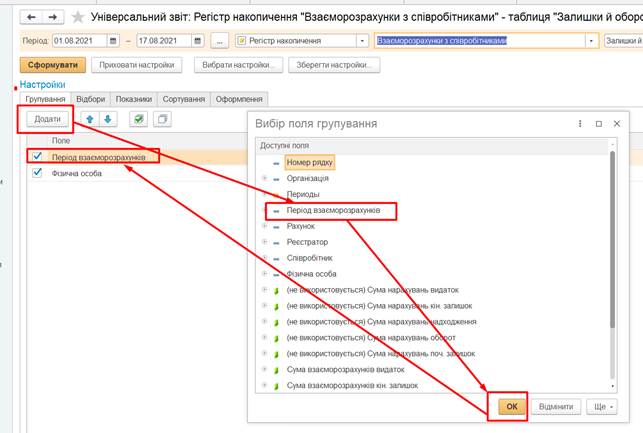Screen dimensions: 643x433
Task: Click the back navigation arrow
Action: point(30,17)
